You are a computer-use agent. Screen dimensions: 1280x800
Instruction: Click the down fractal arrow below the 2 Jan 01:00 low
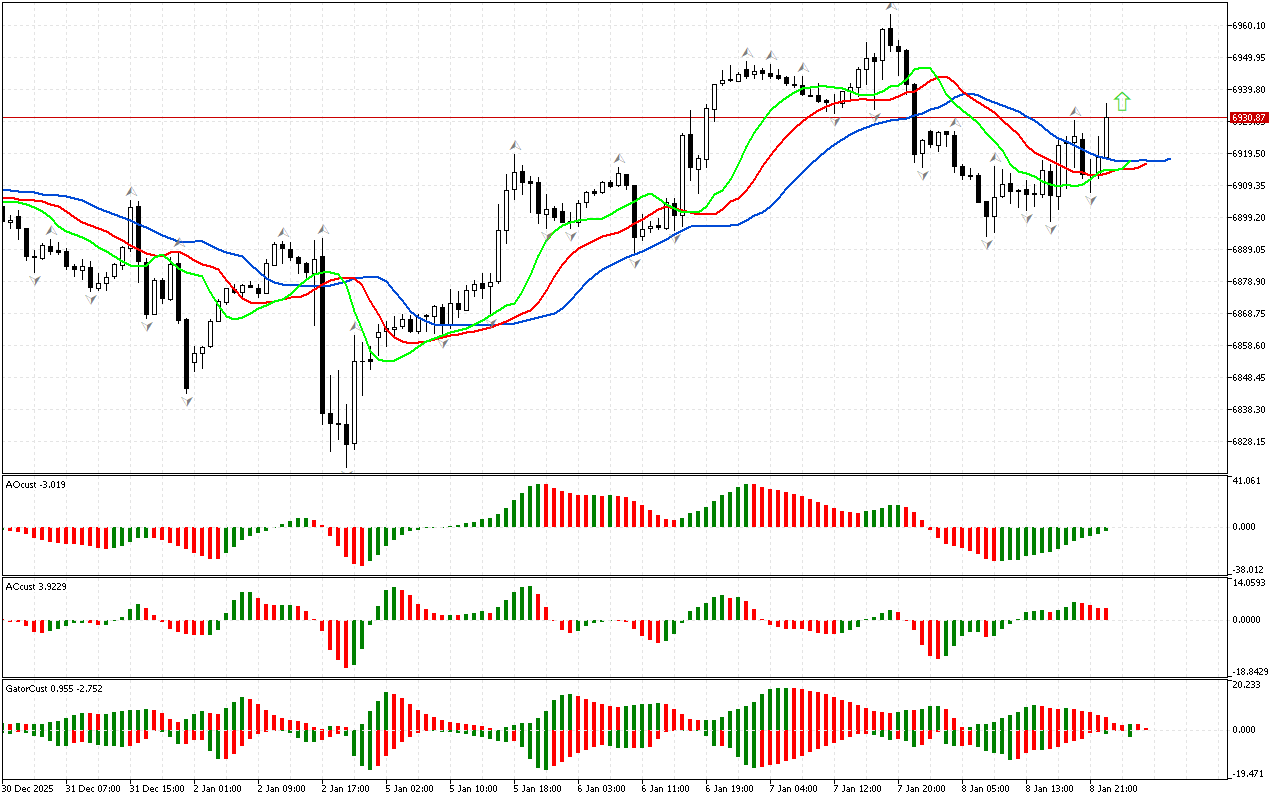click(x=187, y=400)
